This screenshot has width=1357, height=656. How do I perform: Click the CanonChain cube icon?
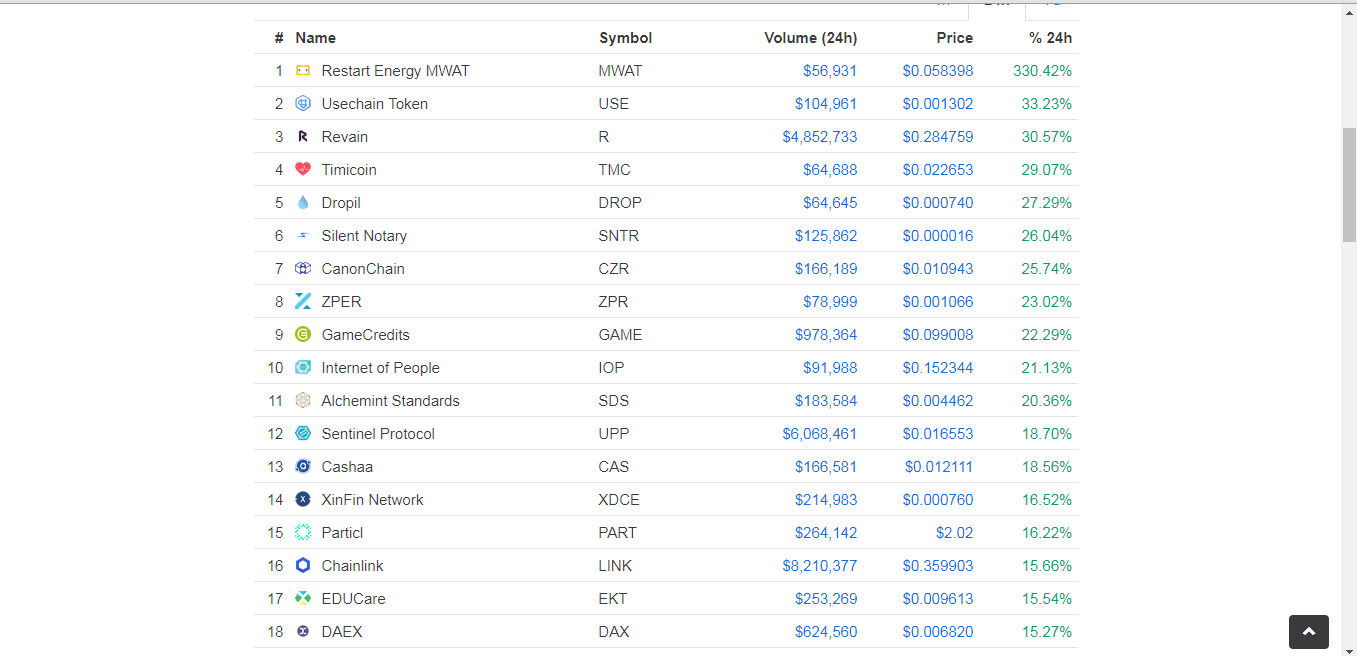pos(303,269)
